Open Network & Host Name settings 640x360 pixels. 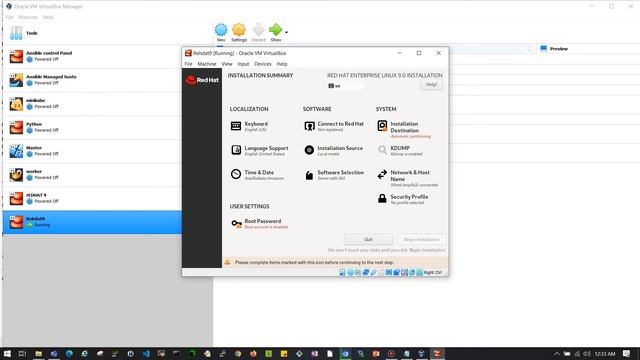[407, 178]
